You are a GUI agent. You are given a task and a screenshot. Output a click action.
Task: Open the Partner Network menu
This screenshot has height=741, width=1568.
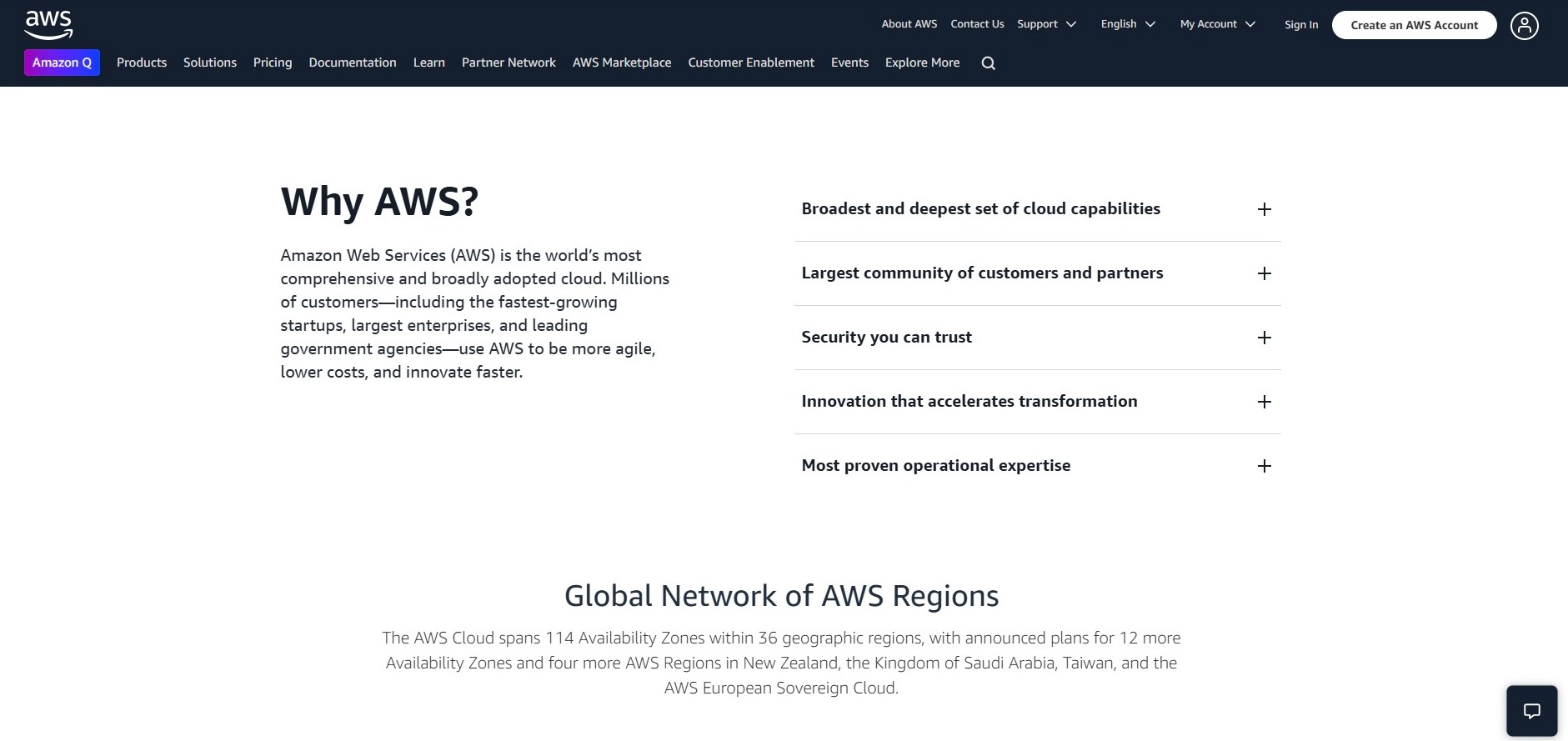(508, 63)
